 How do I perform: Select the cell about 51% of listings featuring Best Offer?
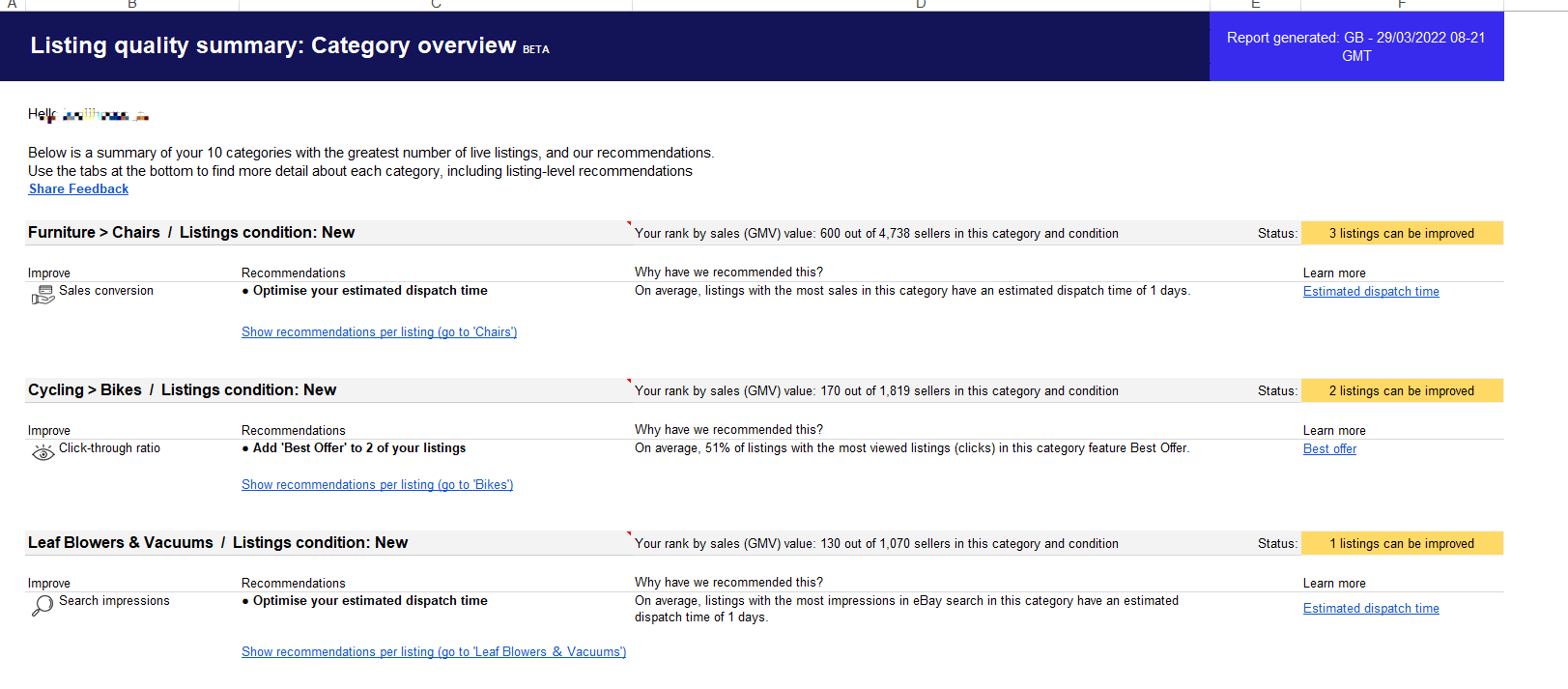(912, 448)
